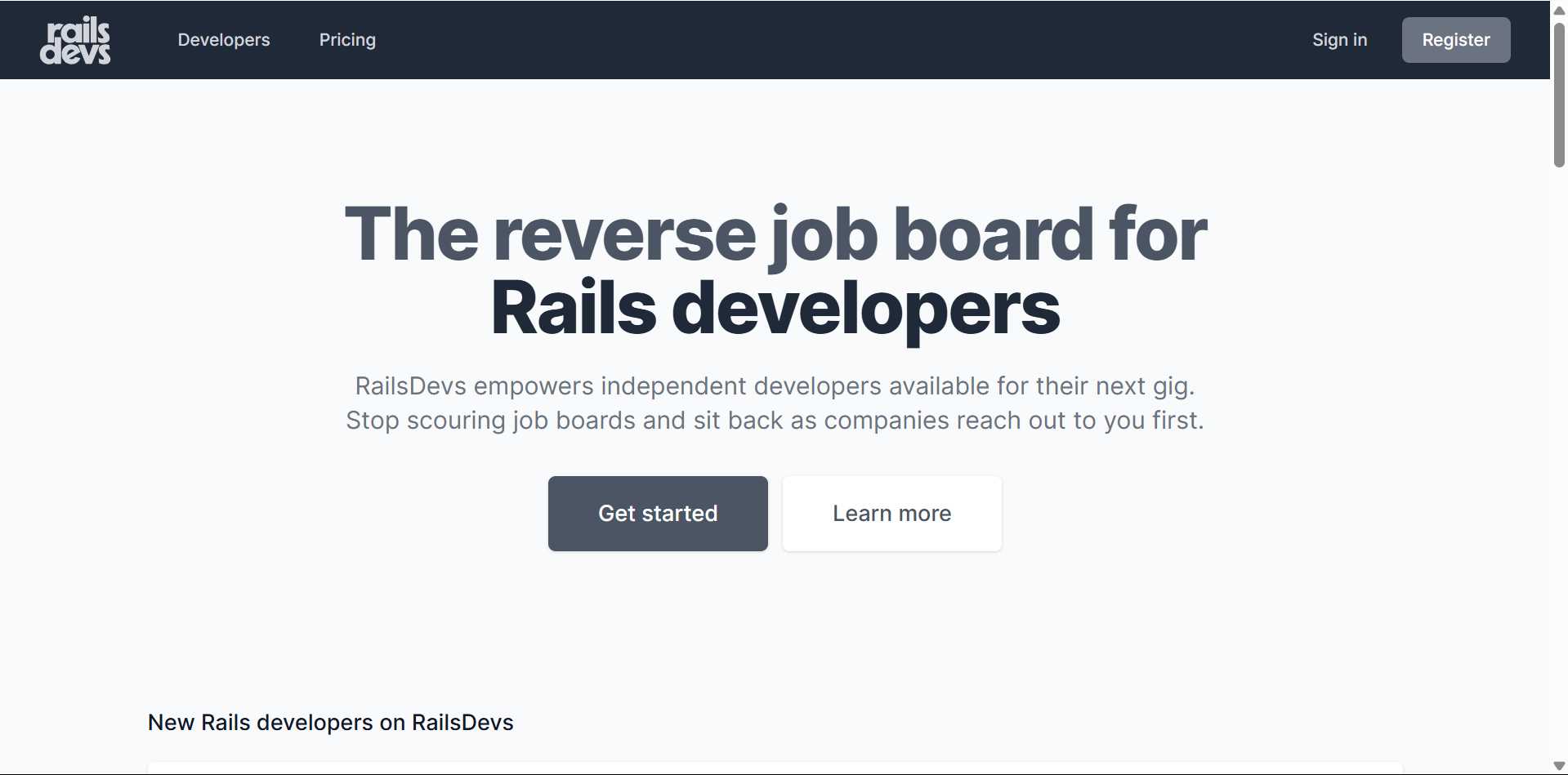Viewport: 1568px width, 775px height.
Task: Click the 'The reverse job board for' heading line
Action: [x=775, y=235]
